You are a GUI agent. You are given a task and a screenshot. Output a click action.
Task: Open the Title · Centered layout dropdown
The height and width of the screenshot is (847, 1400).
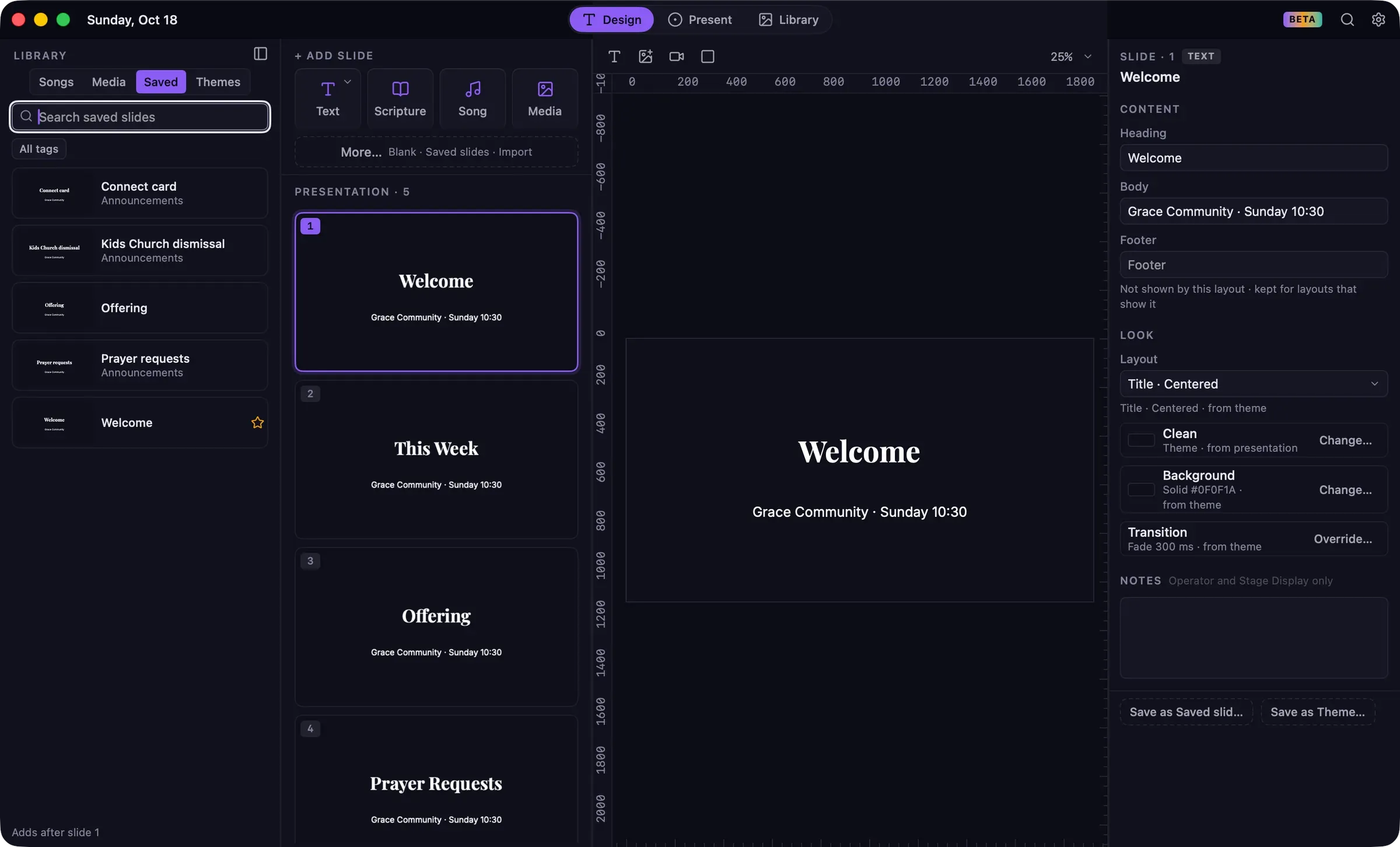tap(1254, 384)
